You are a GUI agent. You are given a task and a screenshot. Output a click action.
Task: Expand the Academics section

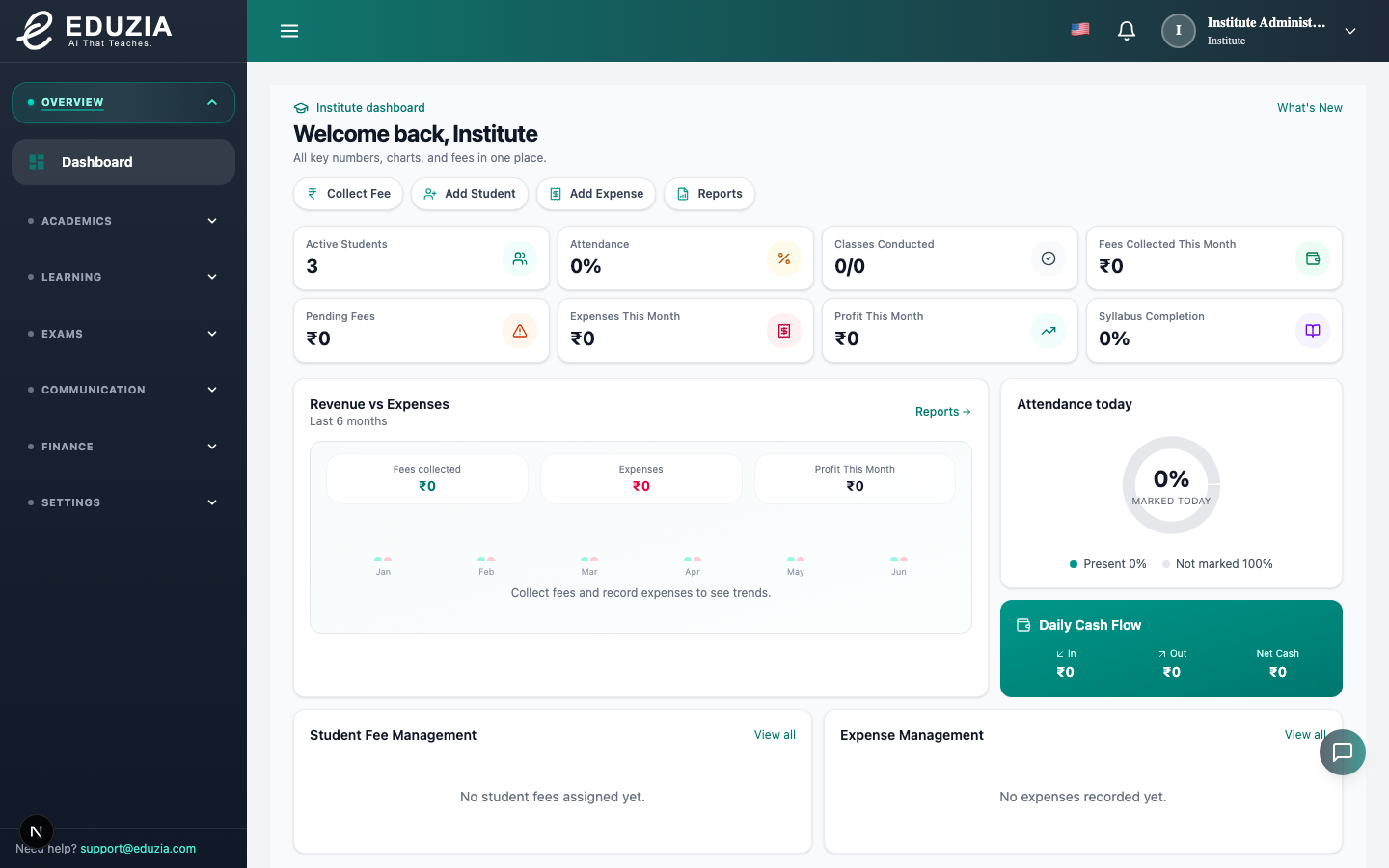123,221
